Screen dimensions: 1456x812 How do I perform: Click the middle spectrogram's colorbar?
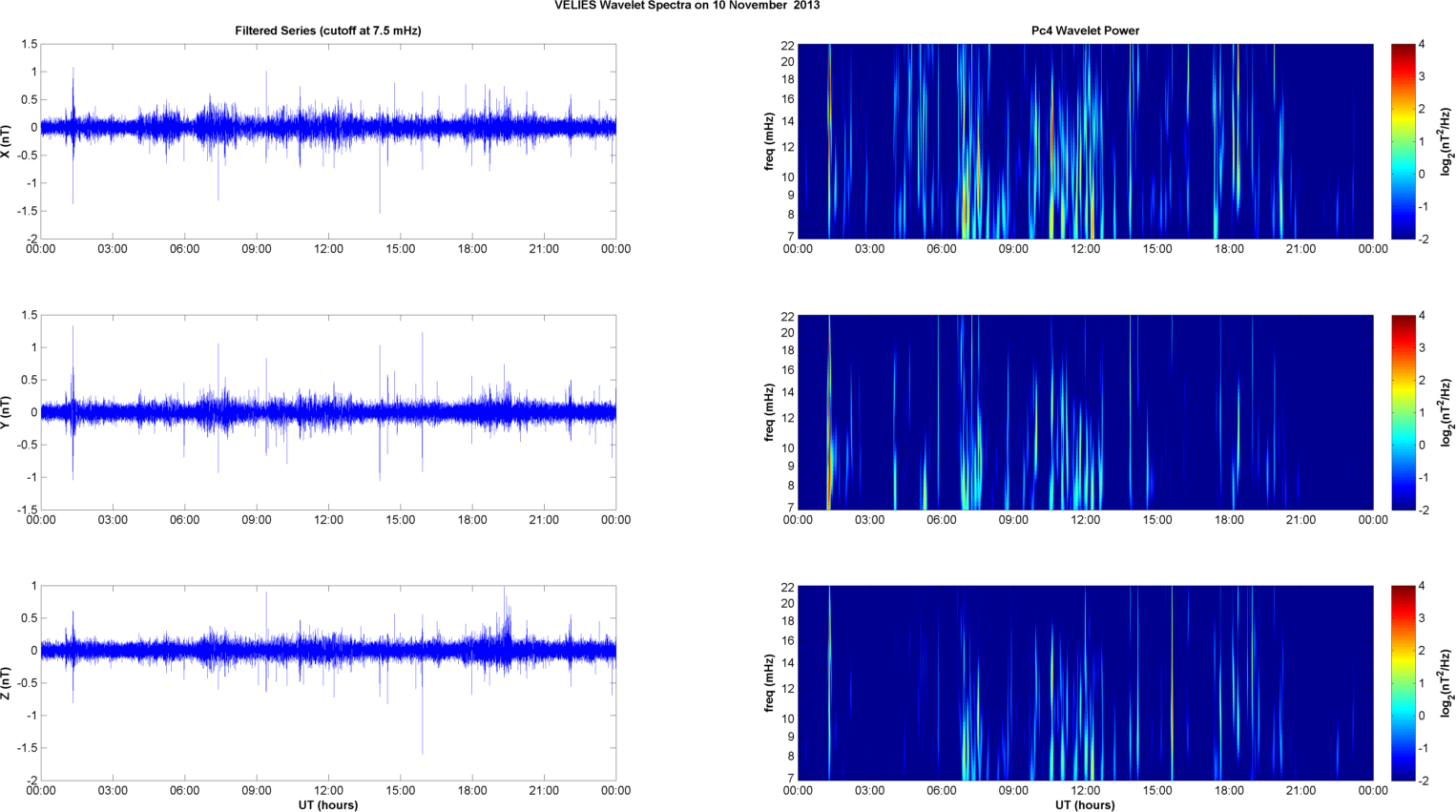1403,412
